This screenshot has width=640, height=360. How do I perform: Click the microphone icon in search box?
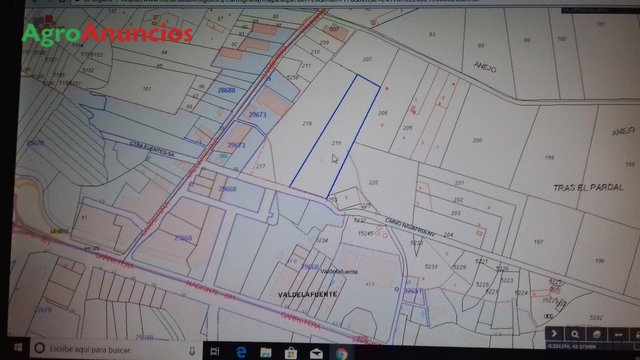click(192, 351)
